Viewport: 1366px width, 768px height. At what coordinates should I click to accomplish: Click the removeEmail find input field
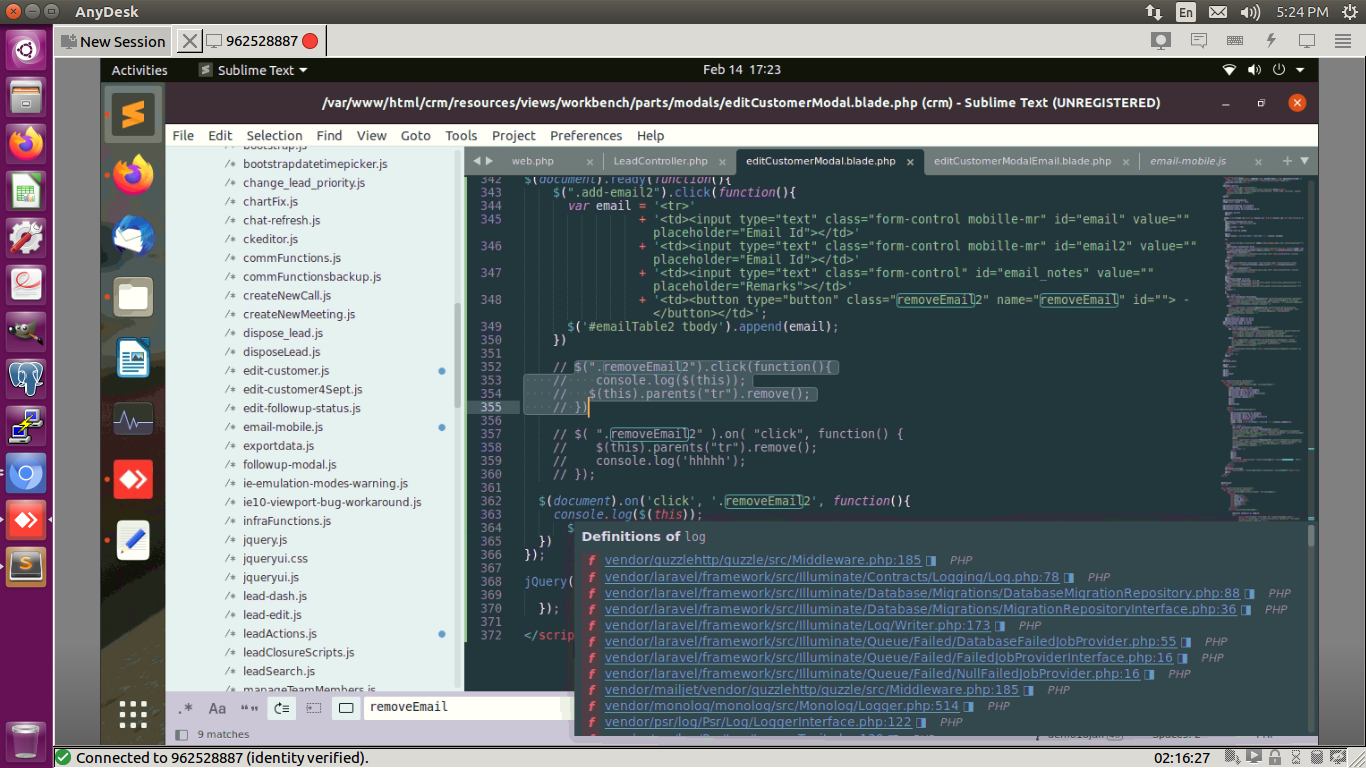coord(460,707)
